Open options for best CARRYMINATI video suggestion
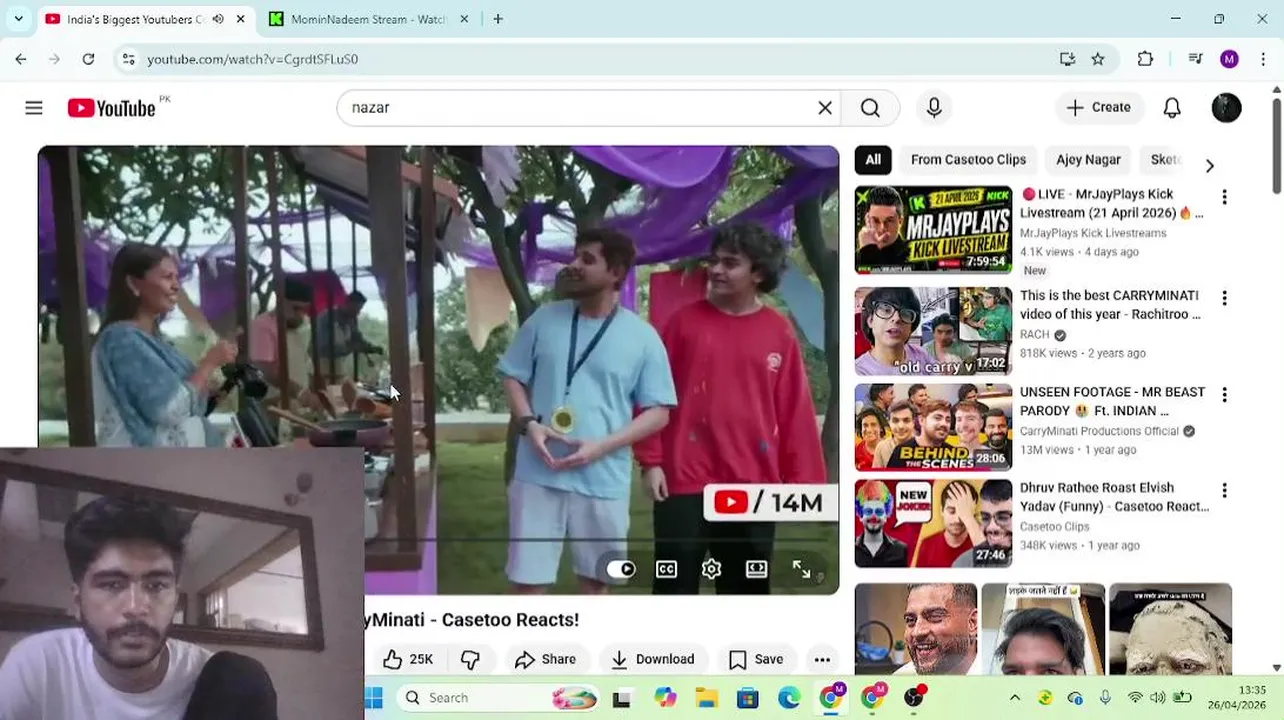The height and width of the screenshot is (720, 1284). coord(1224,298)
